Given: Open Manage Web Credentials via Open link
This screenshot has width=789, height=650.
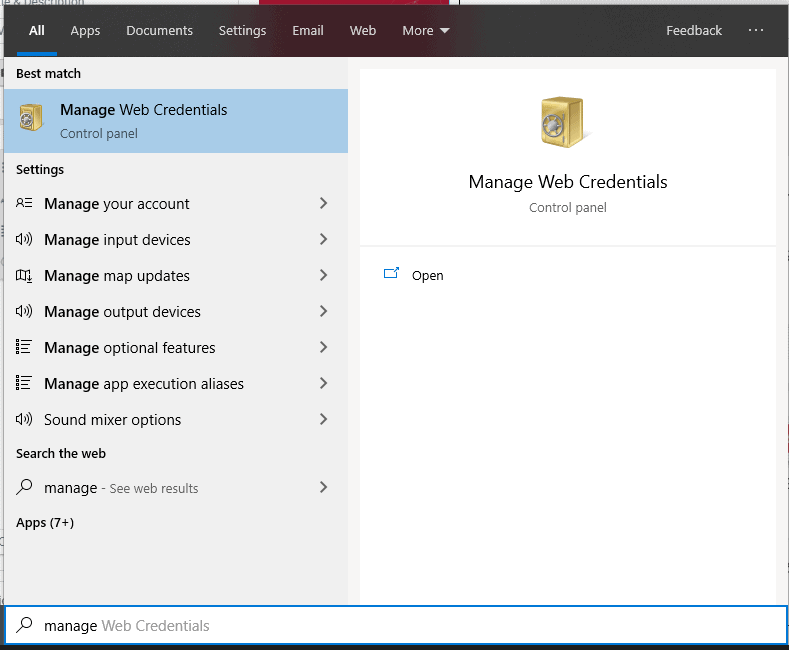Looking at the screenshot, I should click(x=427, y=276).
